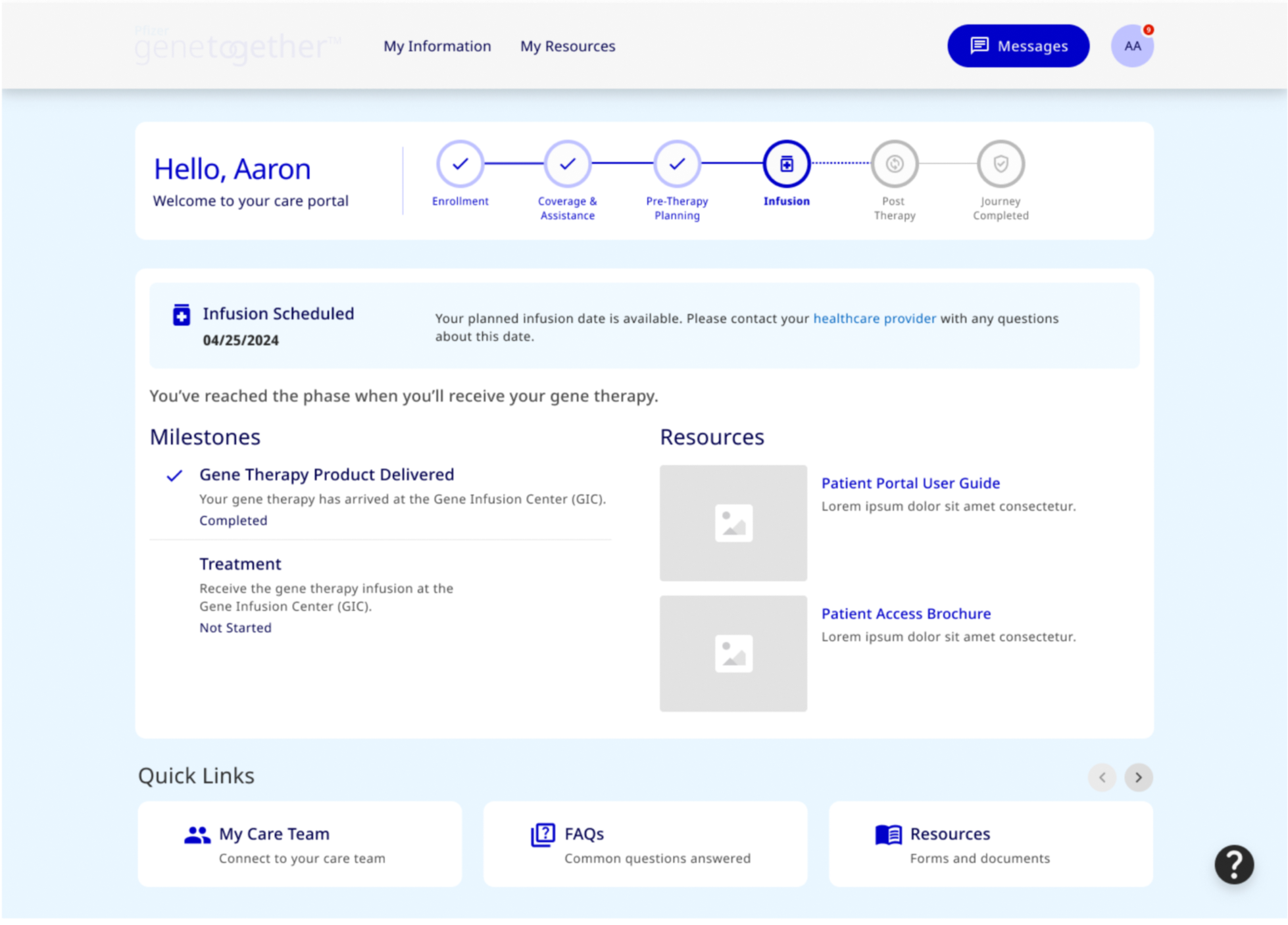The height and width of the screenshot is (925, 1288).
Task: Click the Coverage & Assistance step circle
Action: (567, 164)
